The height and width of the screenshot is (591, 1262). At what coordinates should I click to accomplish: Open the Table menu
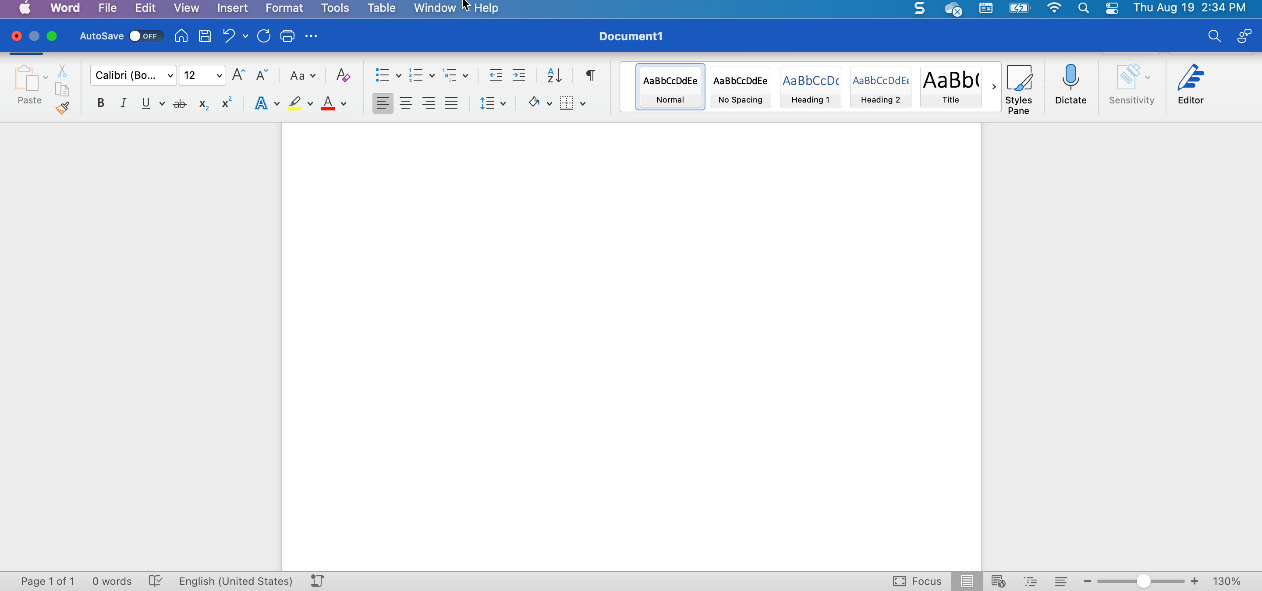[381, 8]
